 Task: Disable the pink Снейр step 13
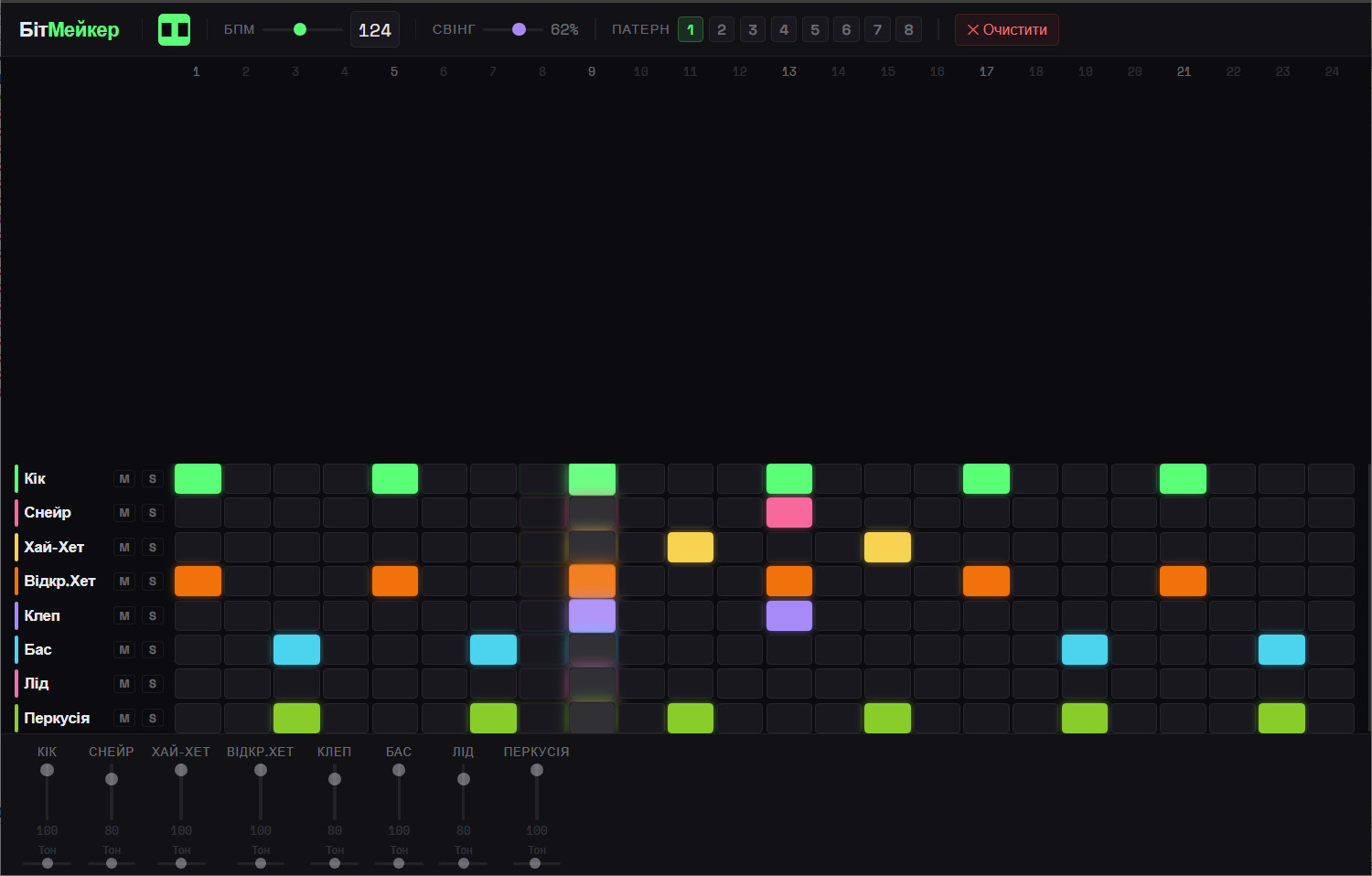pyautogui.click(x=789, y=513)
